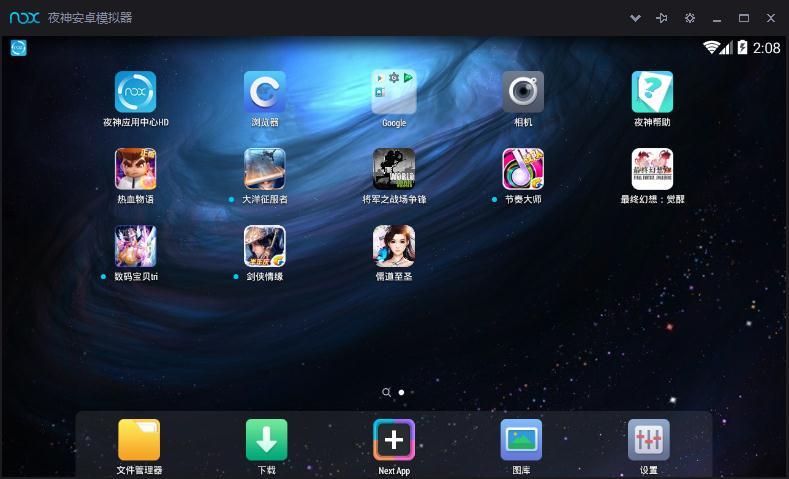Click the search magnifier page indicator
This screenshot has height=479, width=789.
point(386,392)
